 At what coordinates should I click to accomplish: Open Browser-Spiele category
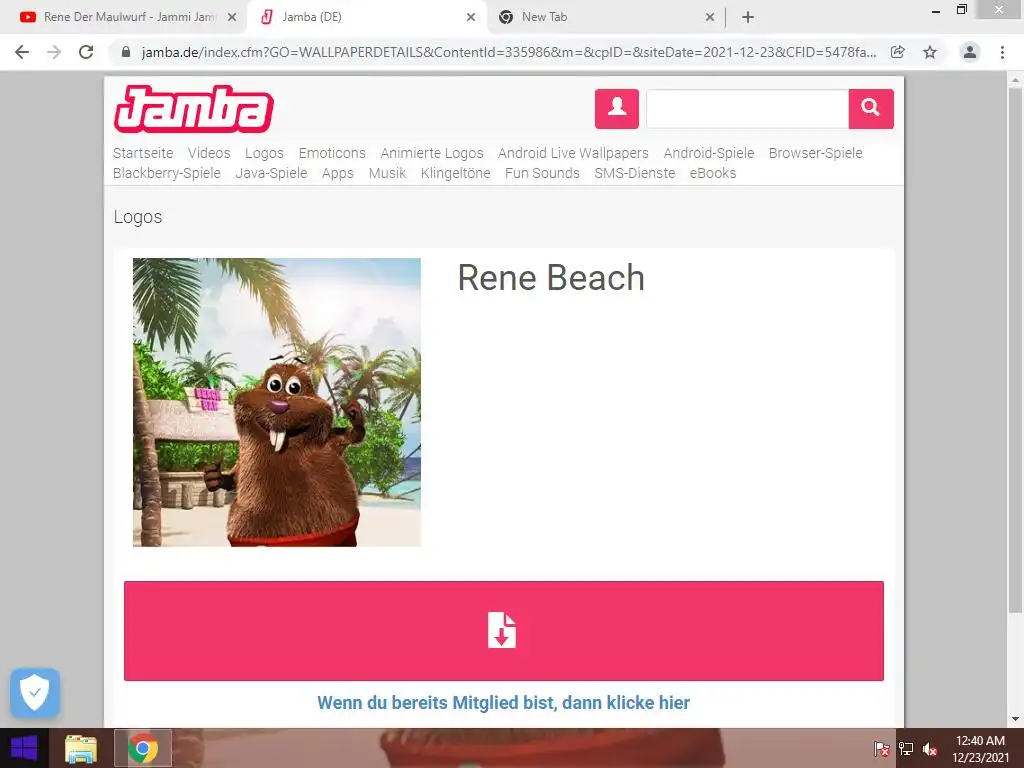[x=816, y=153]
